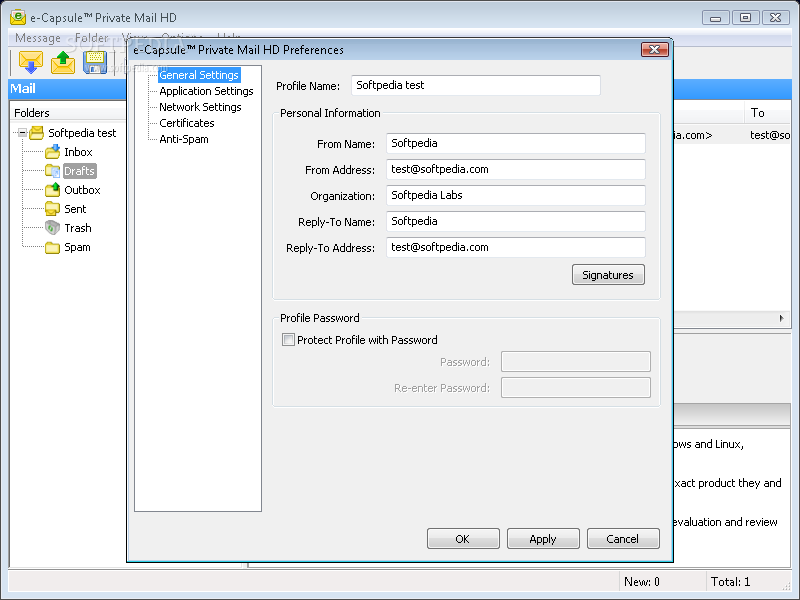Click the mail list scroll right arrow
Viewport: 800px width, 600px height.
click(x=782, y=318)
